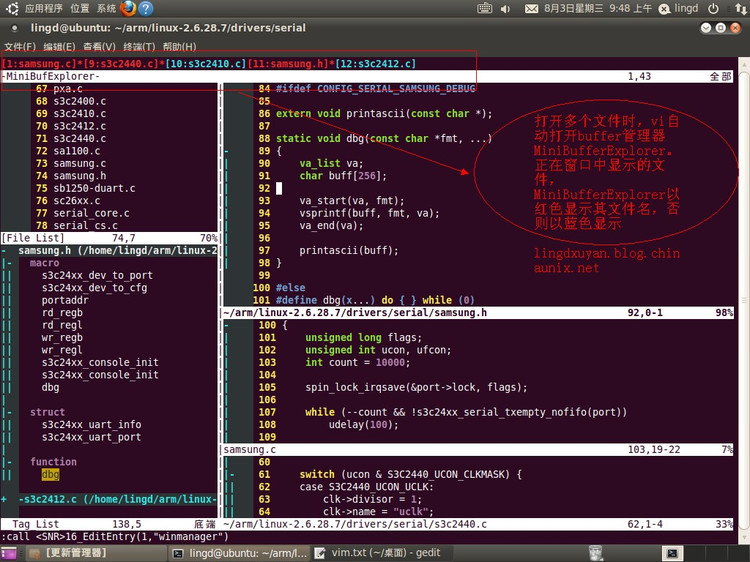Jump to tag portaddr
The height and width of the screenshot is (562, 750).
(x=65, y=300)
